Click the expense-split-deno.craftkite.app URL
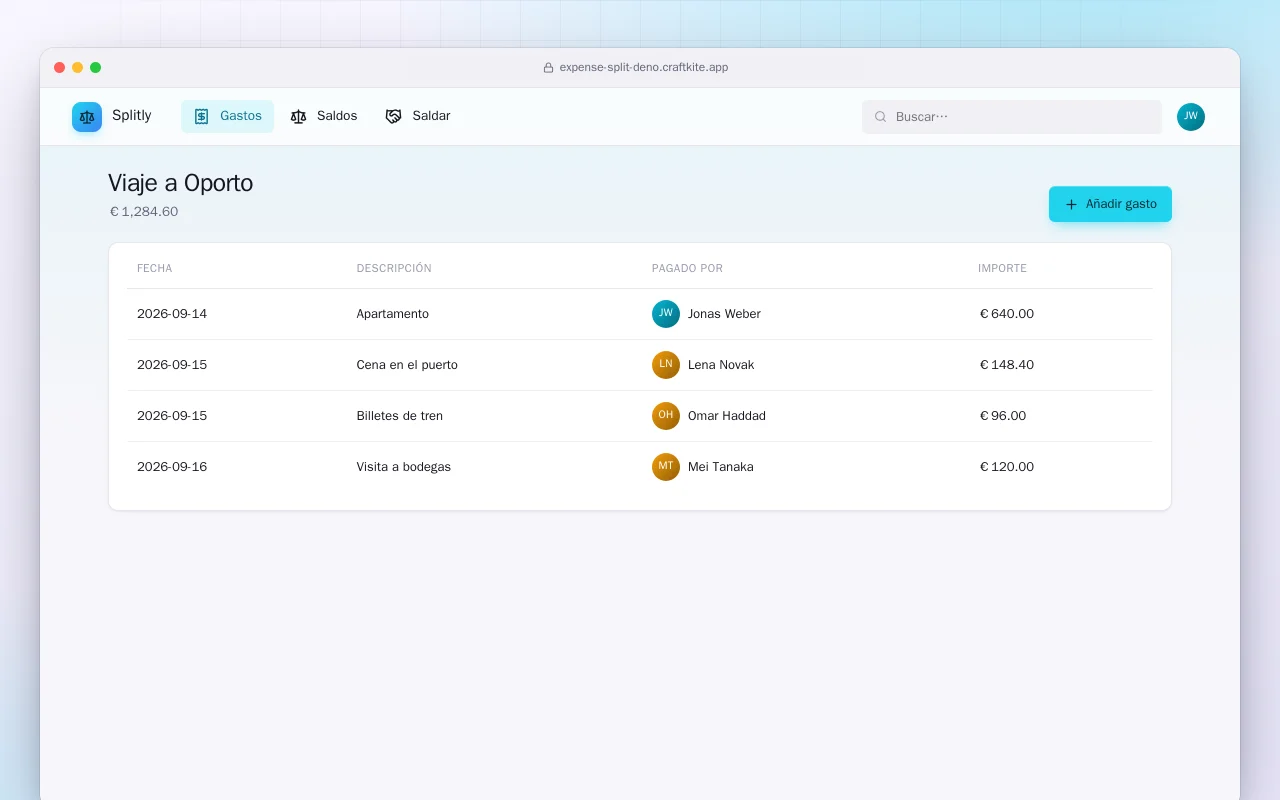 tap(644, 68)
